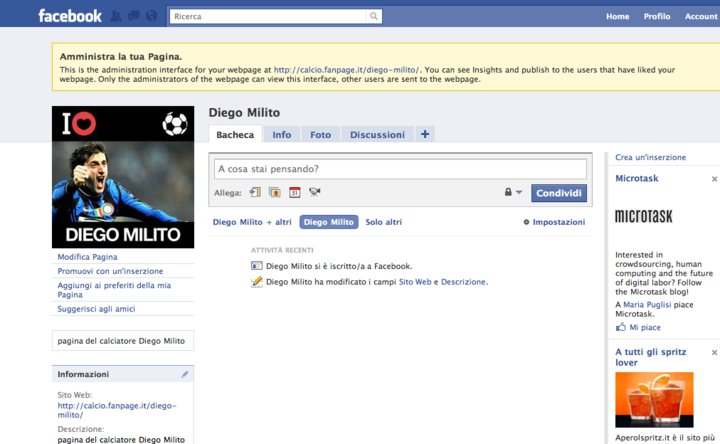
Task: Click the Impostazioni gear icon
Action: click(x=526, y=222)
